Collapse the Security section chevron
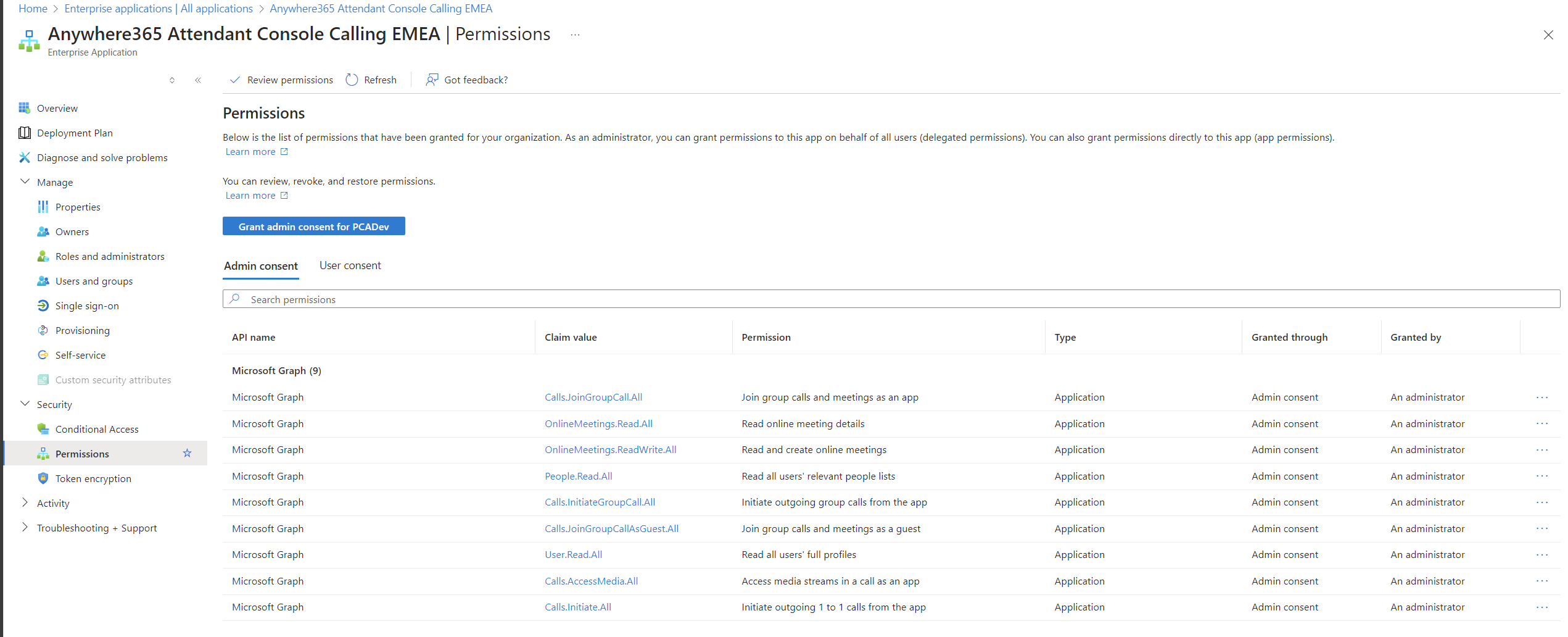This screenshot has height=637, width=1568. pos(25,404)
